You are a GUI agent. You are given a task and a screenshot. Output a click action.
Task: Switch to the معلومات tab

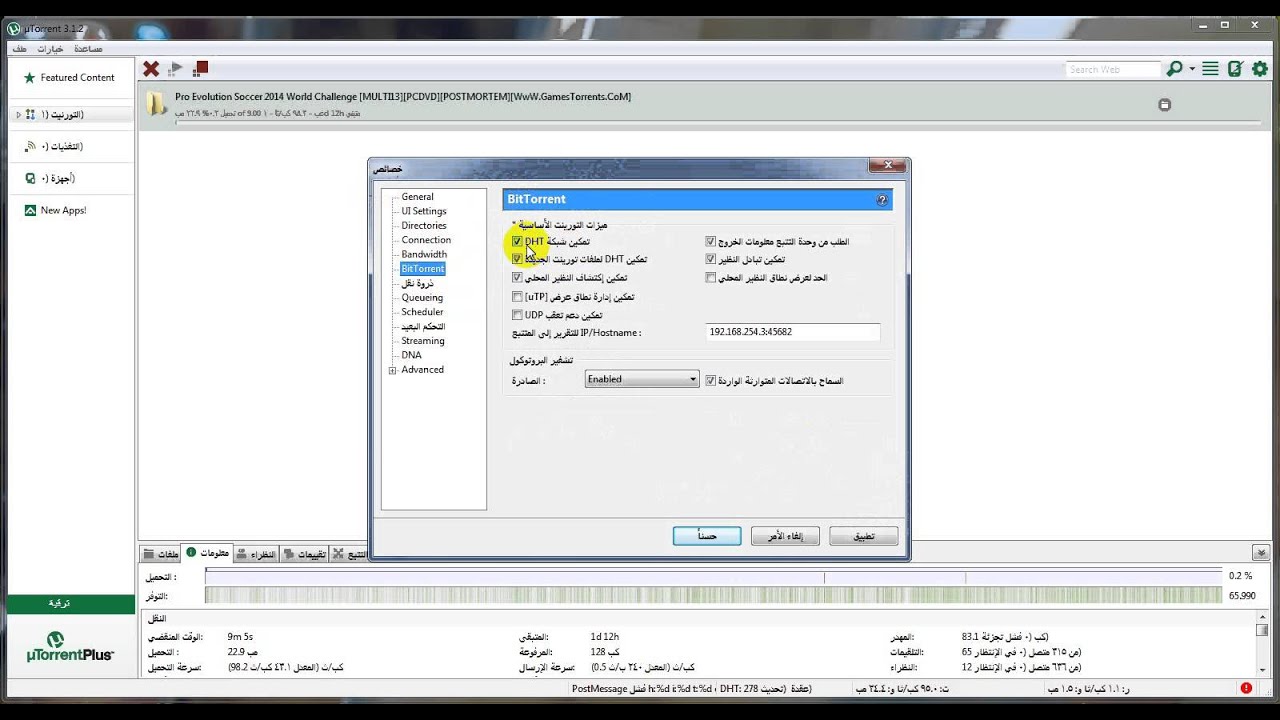[208, 553]
